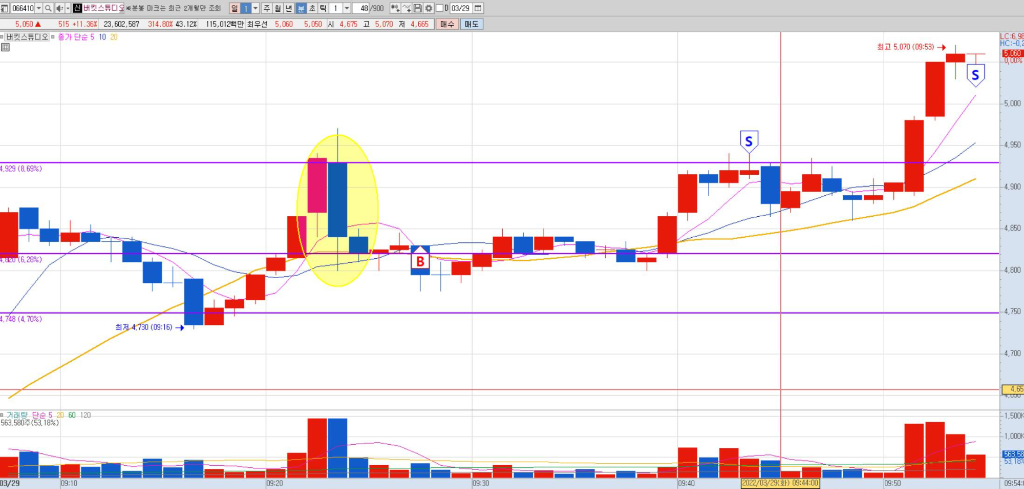The height and width of the screenshot is (489, 1024).
Task: Click the MA 5 legend number
Action: pyautogui.click(x=92, y=37)
